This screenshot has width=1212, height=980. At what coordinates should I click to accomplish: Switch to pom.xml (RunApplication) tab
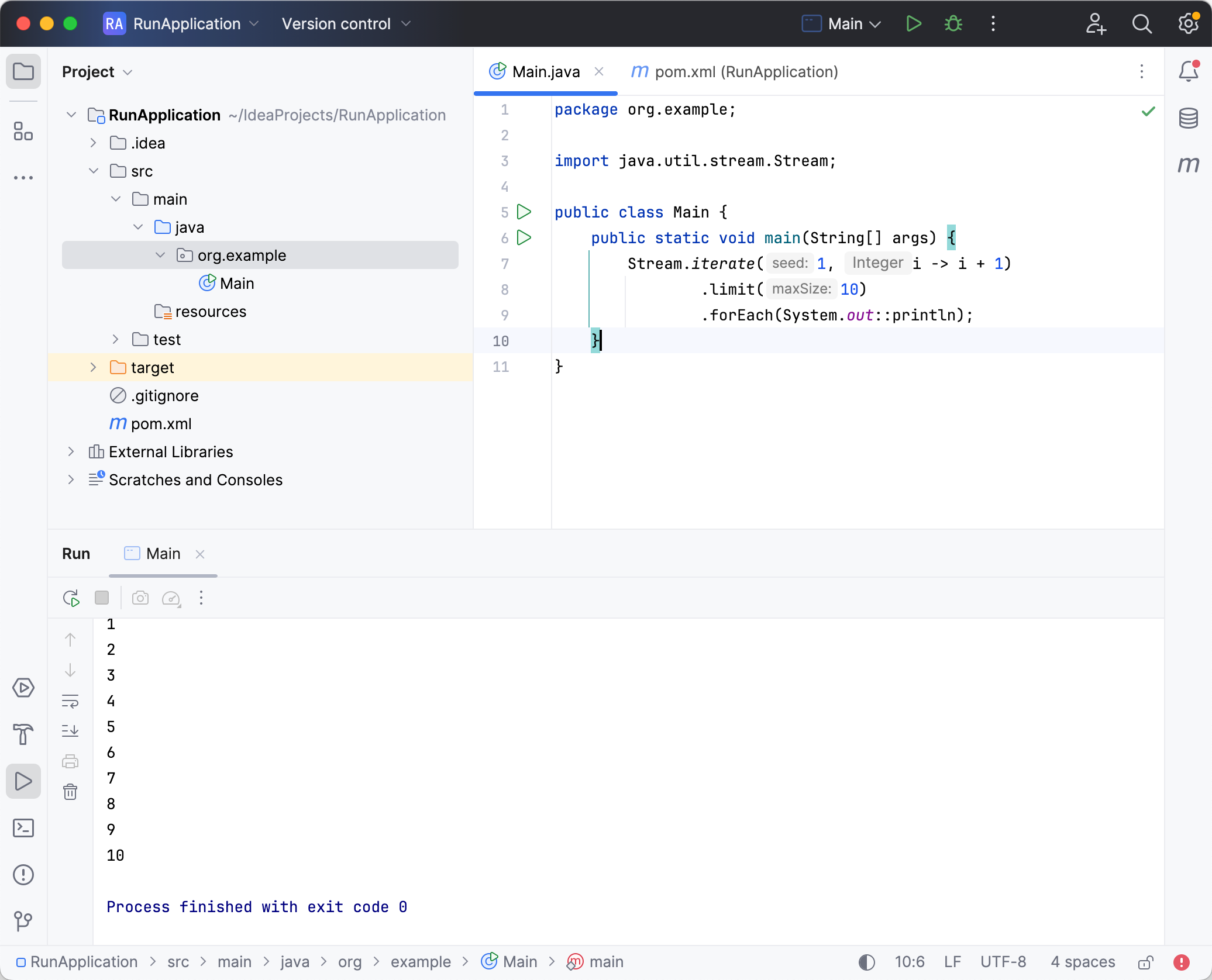(735, 72)
